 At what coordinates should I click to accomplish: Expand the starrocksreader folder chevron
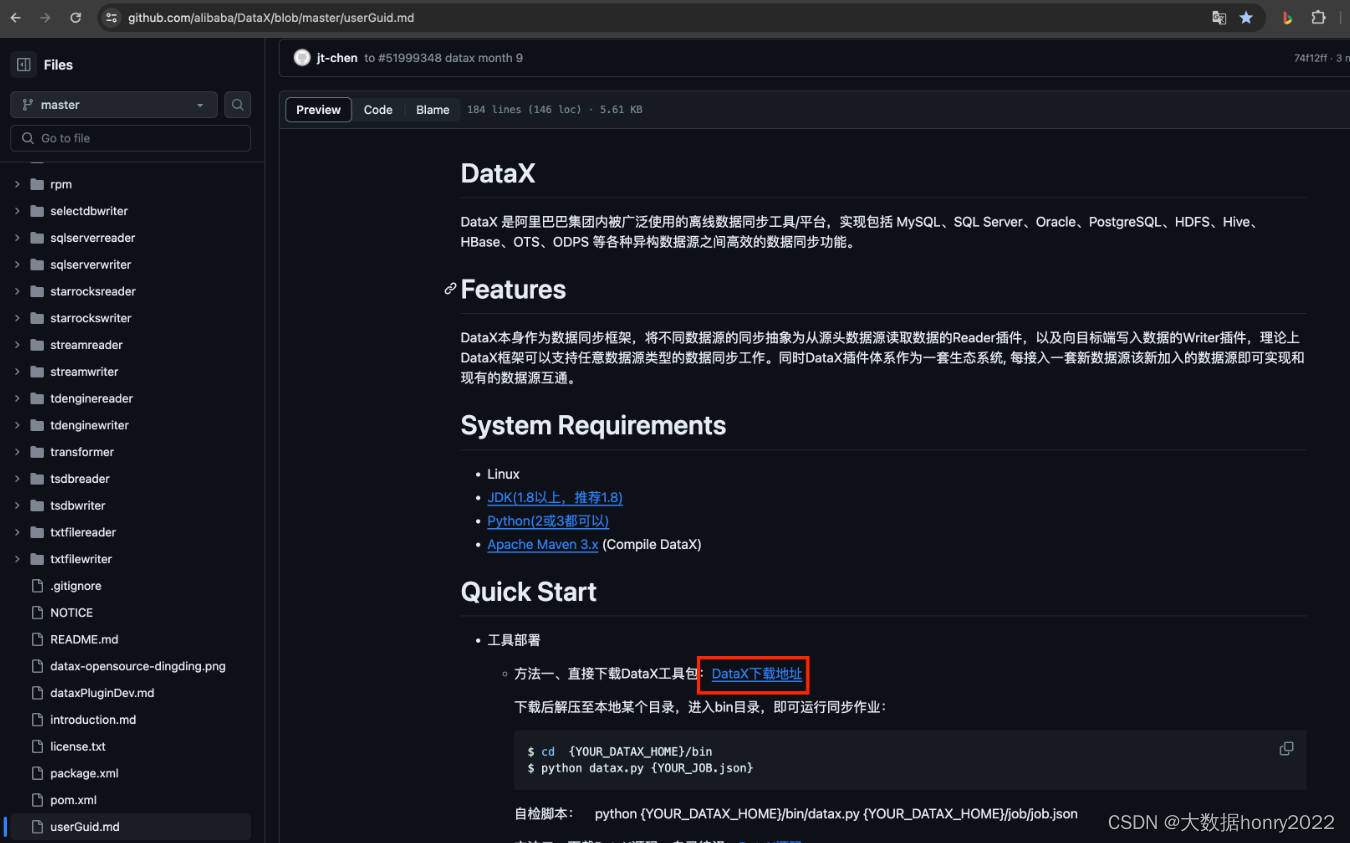pos(17,292)
